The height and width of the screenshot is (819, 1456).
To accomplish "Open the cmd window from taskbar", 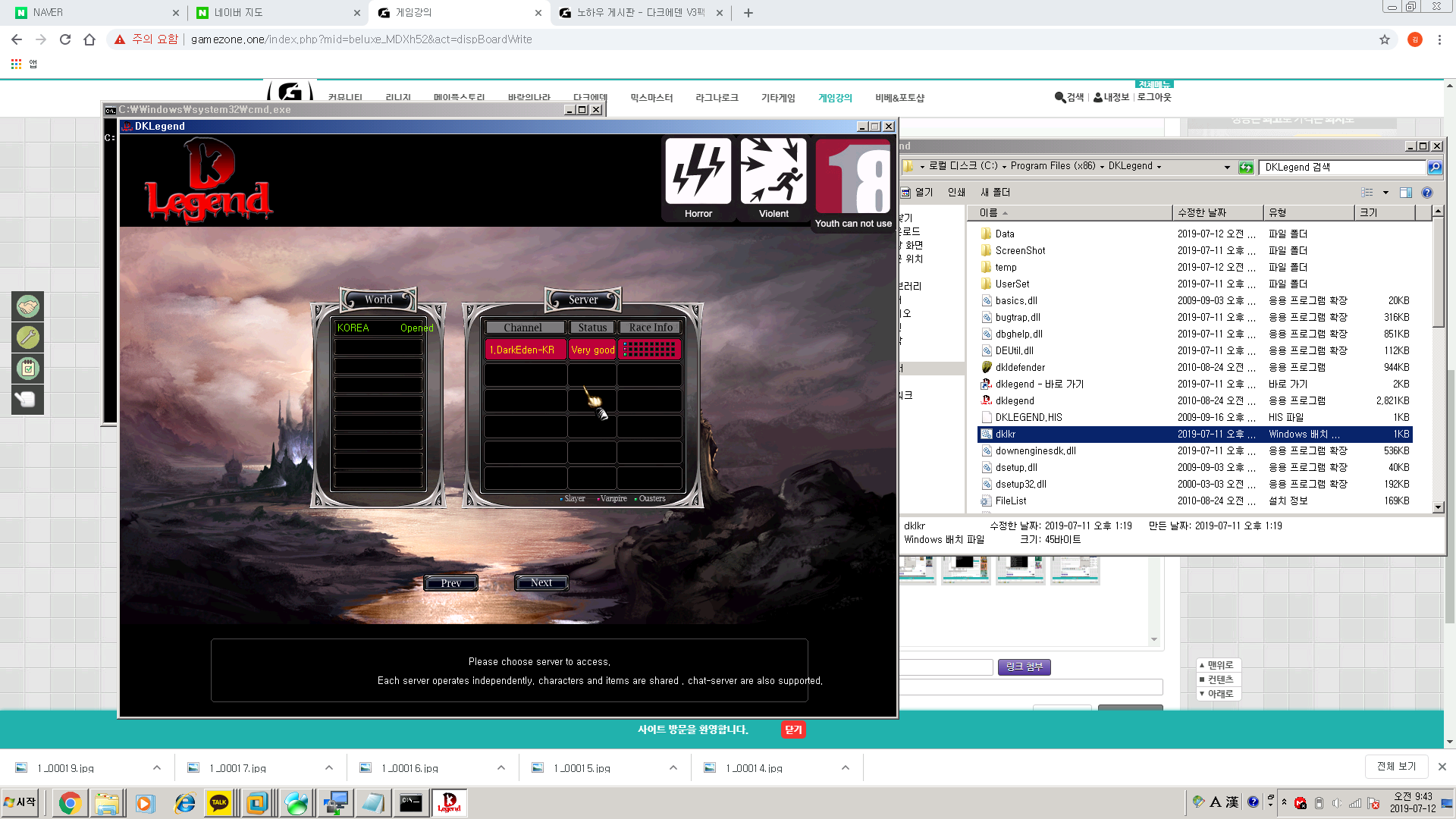I will tap(411, 803).
